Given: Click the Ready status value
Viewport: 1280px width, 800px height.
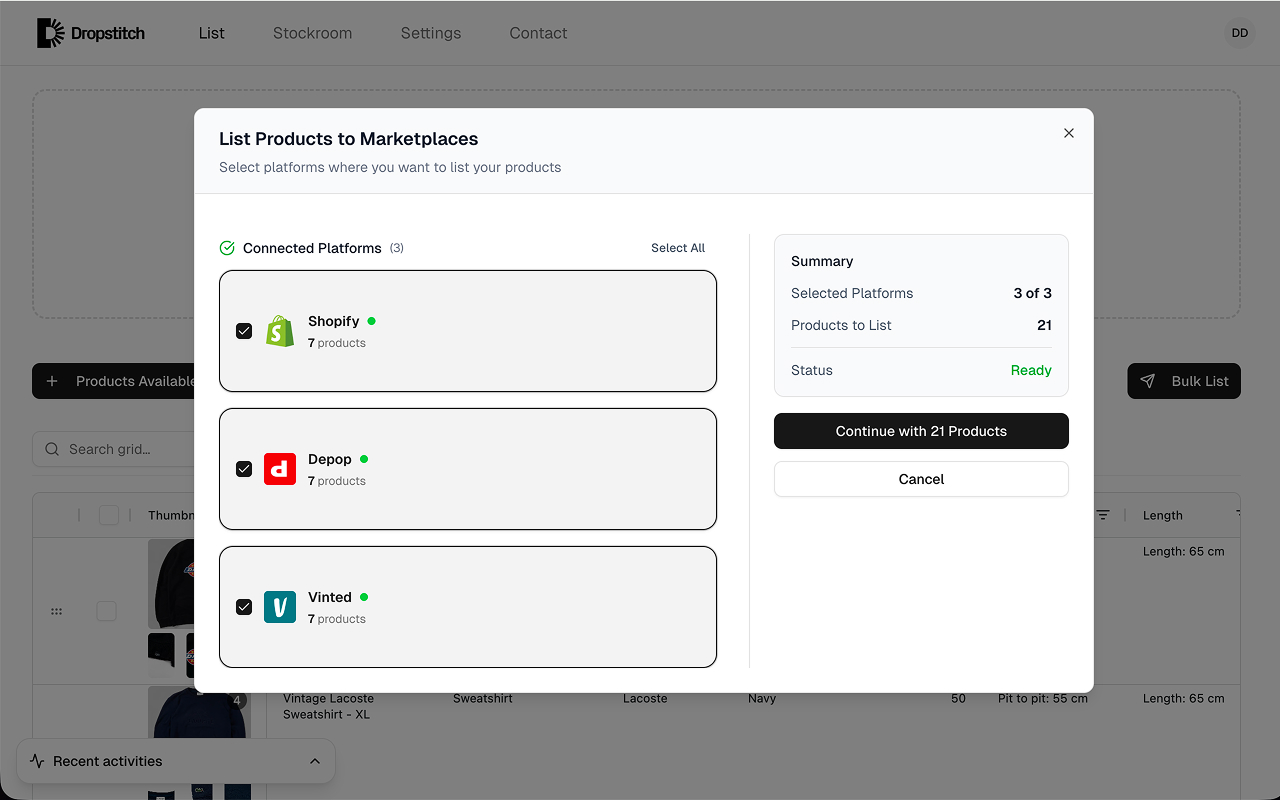Looking at the screenshot, I should (x=1031, y=370).
